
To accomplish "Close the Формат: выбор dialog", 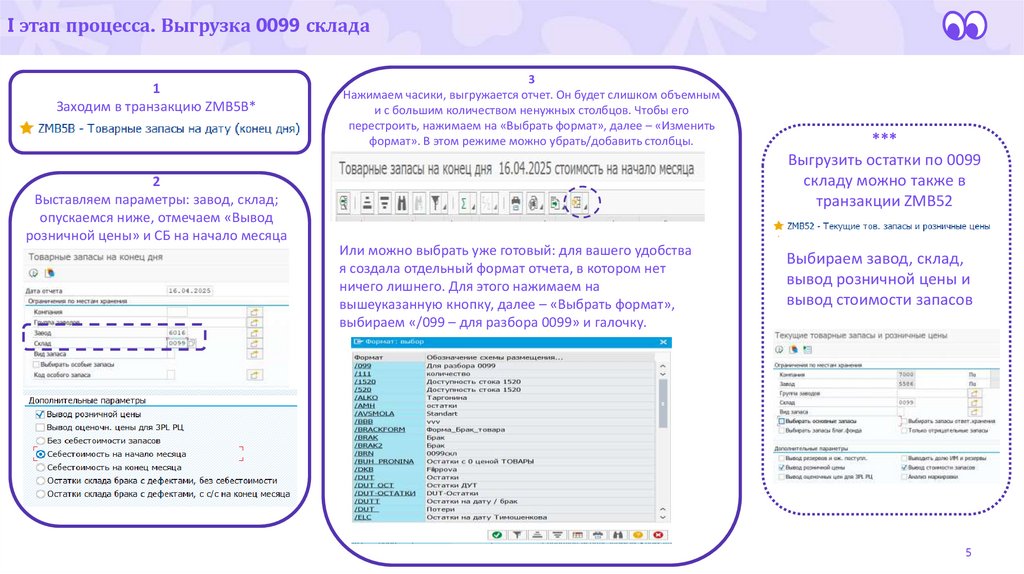I will pos(664,342).
